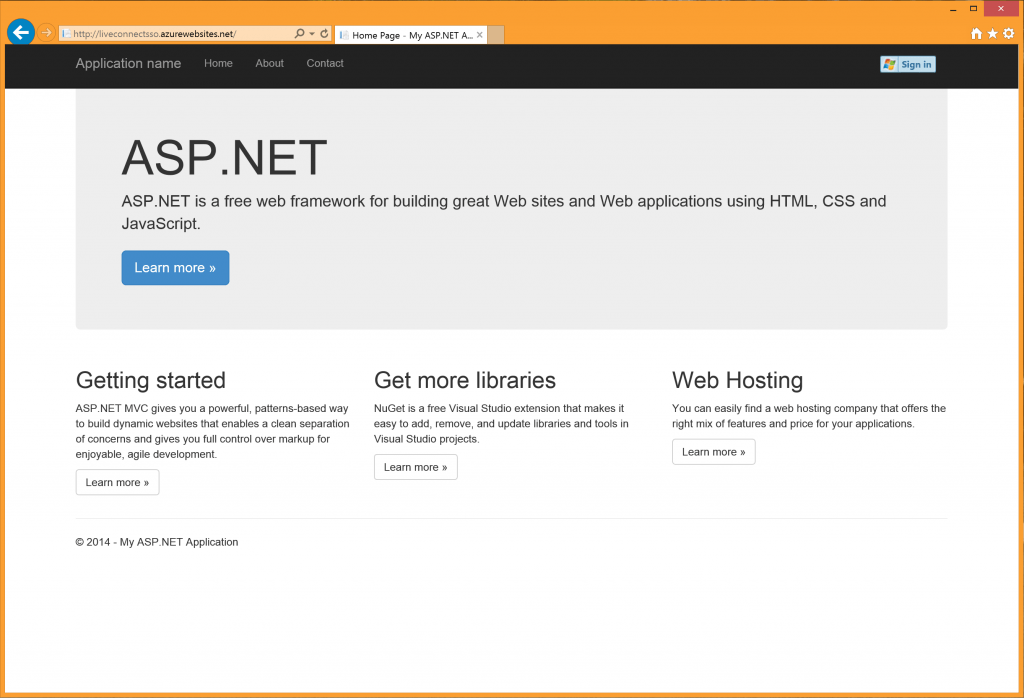Click the browser Forward arrow button
Viewport: 1024px width, 698px height.
[x=46, y=33]
